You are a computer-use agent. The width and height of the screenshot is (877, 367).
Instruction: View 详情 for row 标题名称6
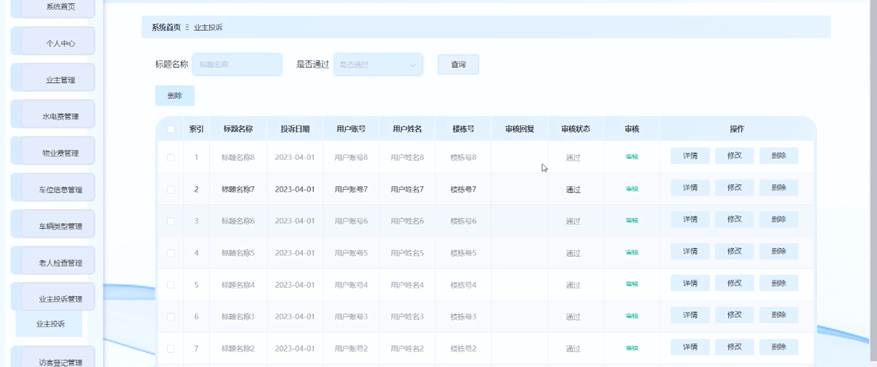click(690, 220)
